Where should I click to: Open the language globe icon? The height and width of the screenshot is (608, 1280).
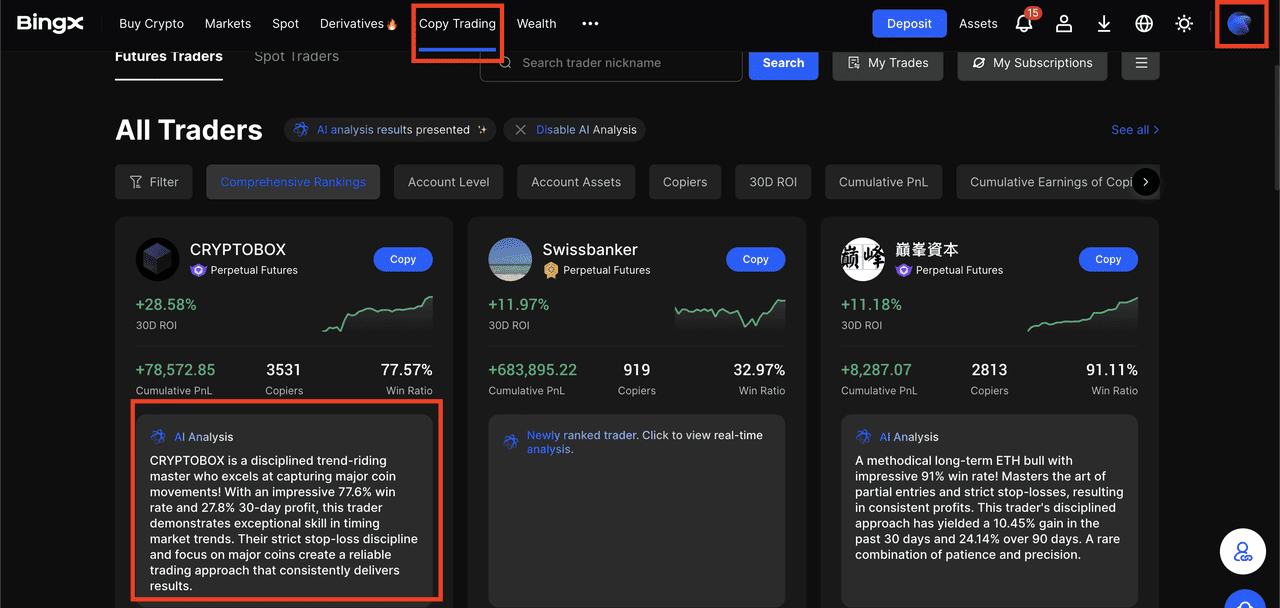tap(1144, 23)
